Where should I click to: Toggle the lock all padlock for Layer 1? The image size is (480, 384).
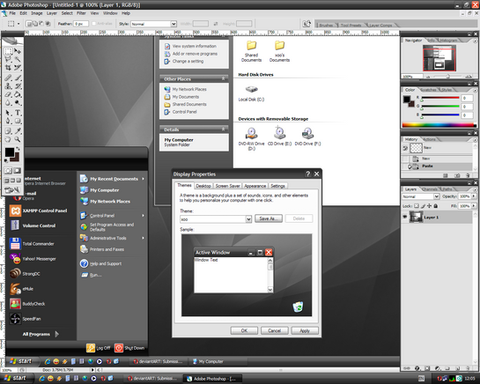point(435,206)
